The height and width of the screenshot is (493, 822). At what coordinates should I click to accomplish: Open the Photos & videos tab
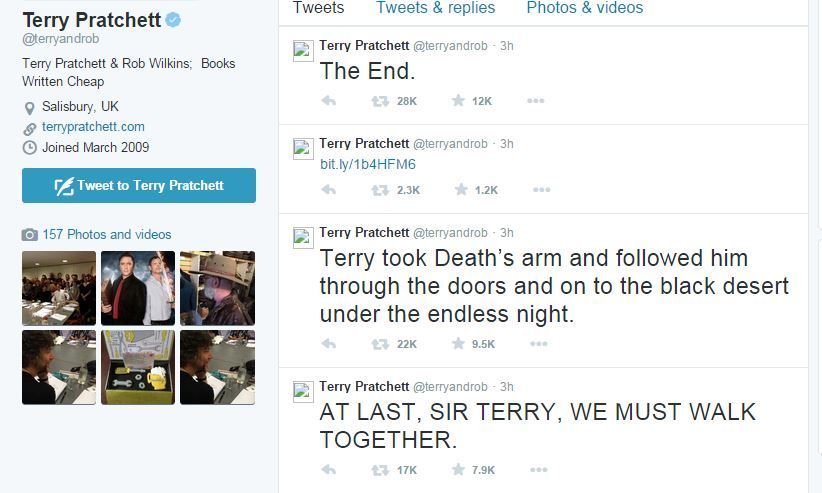[x=584, y=8]
